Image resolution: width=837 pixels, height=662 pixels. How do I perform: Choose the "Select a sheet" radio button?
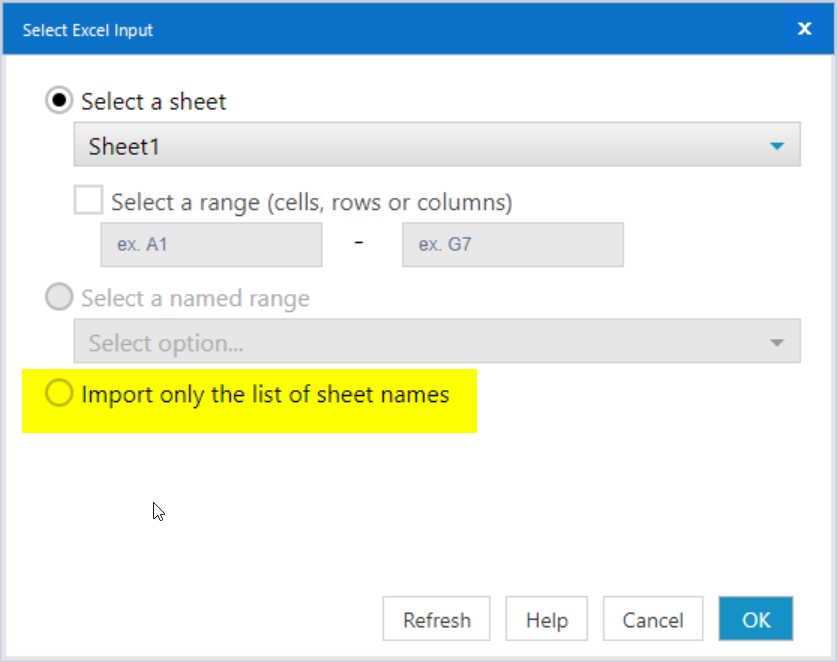point(59,101)
